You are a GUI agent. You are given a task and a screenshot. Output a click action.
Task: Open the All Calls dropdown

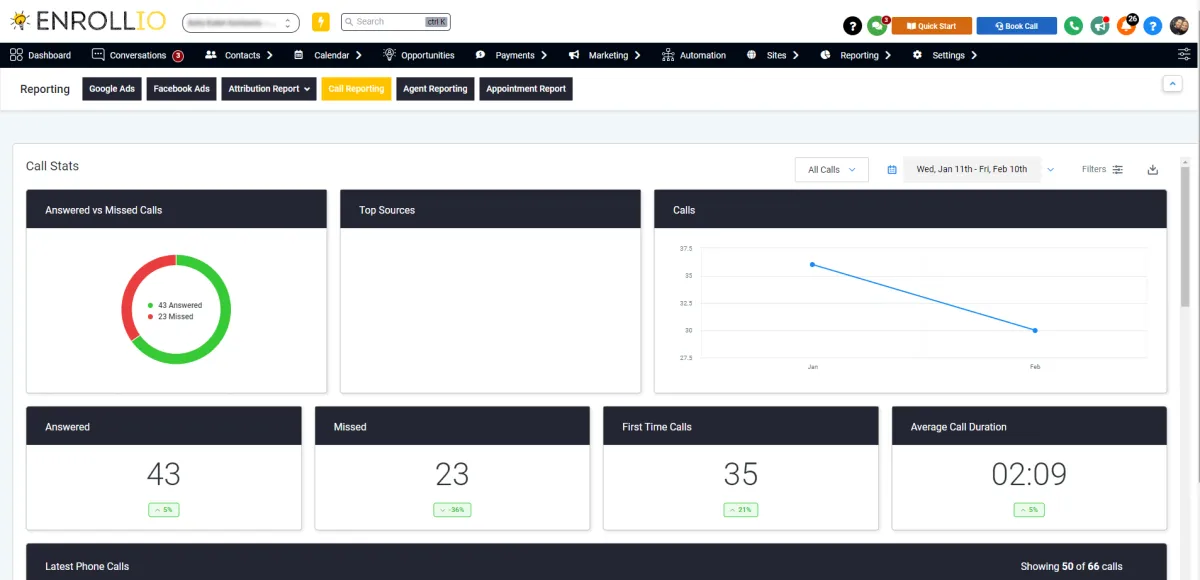(x=832, y=170)
